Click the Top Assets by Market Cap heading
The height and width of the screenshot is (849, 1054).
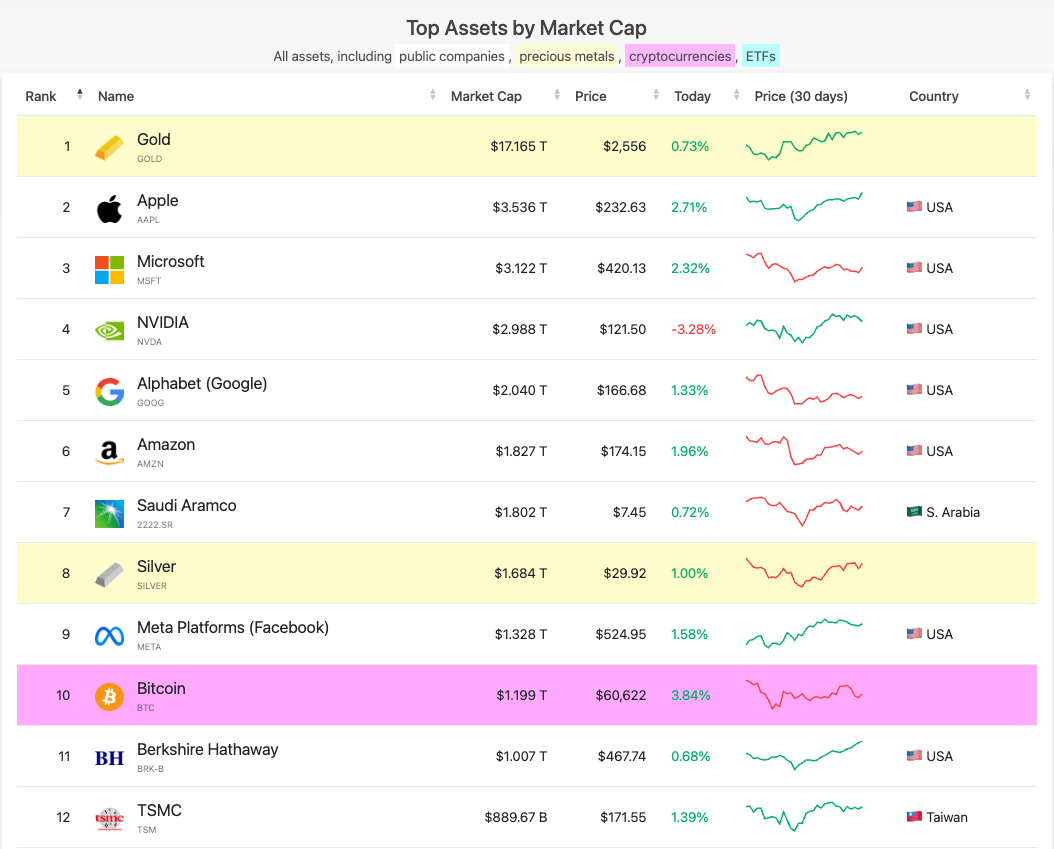pyautogui.click(x=526, y=28)
